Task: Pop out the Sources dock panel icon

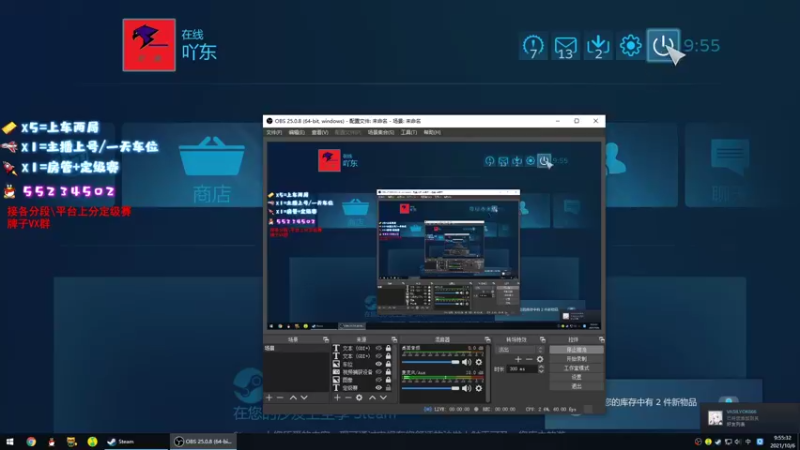Action: (x=394, y=339)
